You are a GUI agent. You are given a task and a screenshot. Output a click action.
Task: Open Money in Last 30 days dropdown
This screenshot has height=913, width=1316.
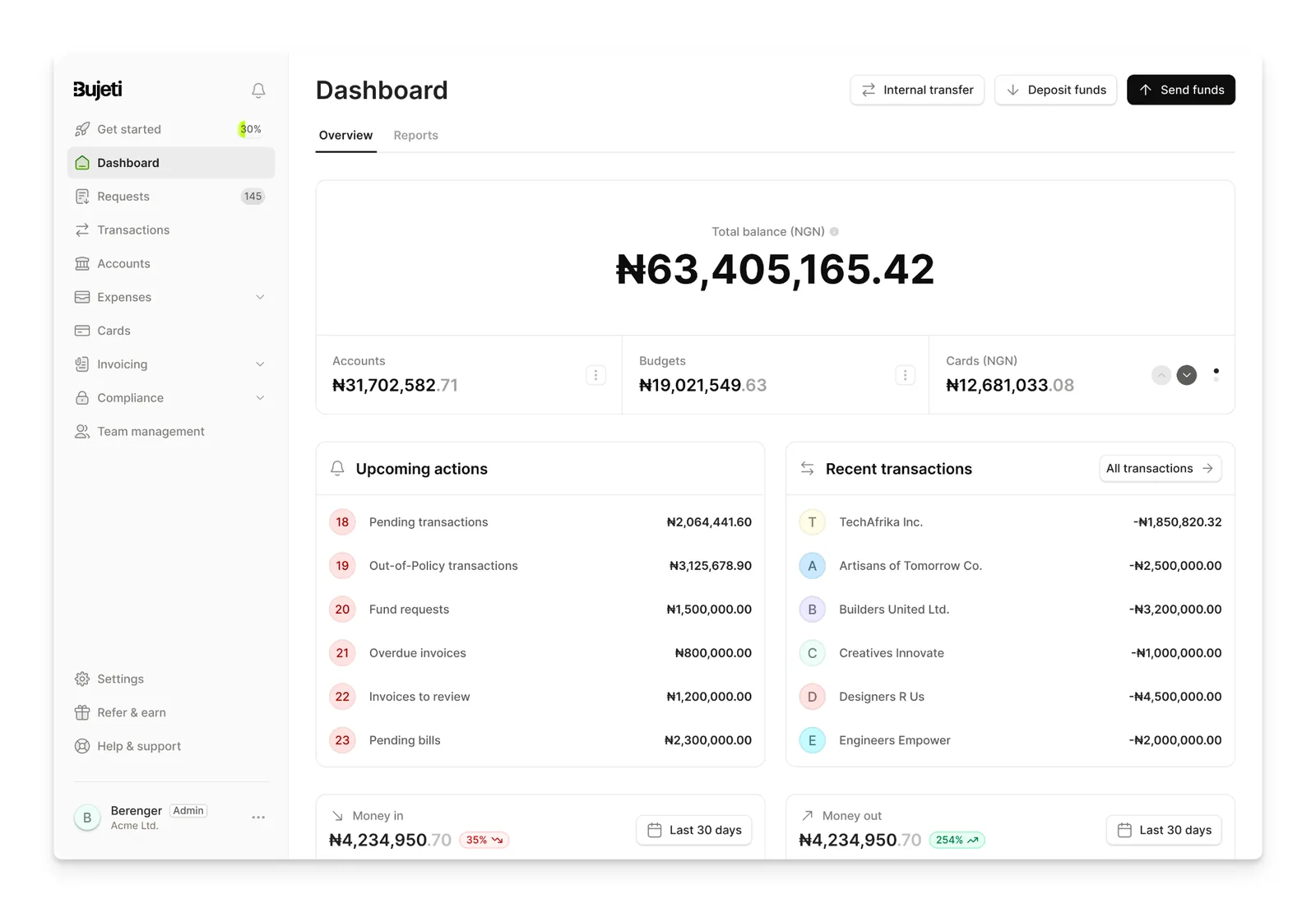point(694,830)
